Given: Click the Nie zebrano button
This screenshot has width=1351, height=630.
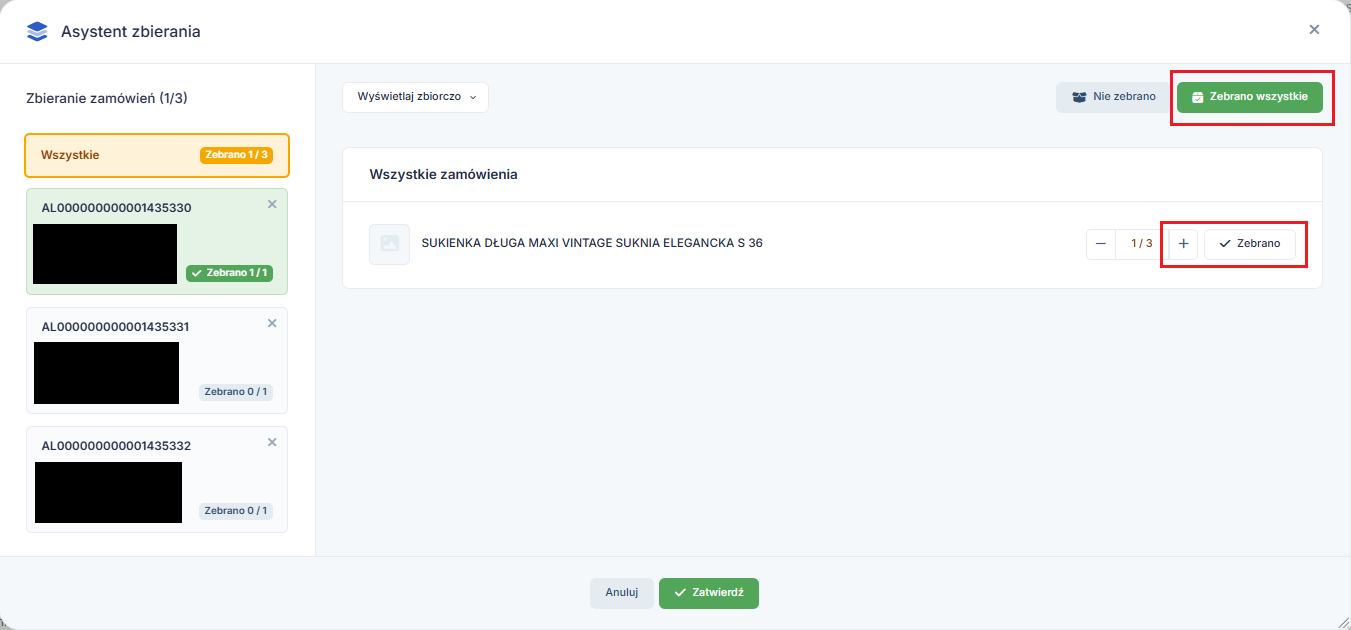Looking at the screenshot, I should [x=1113, y=97].
